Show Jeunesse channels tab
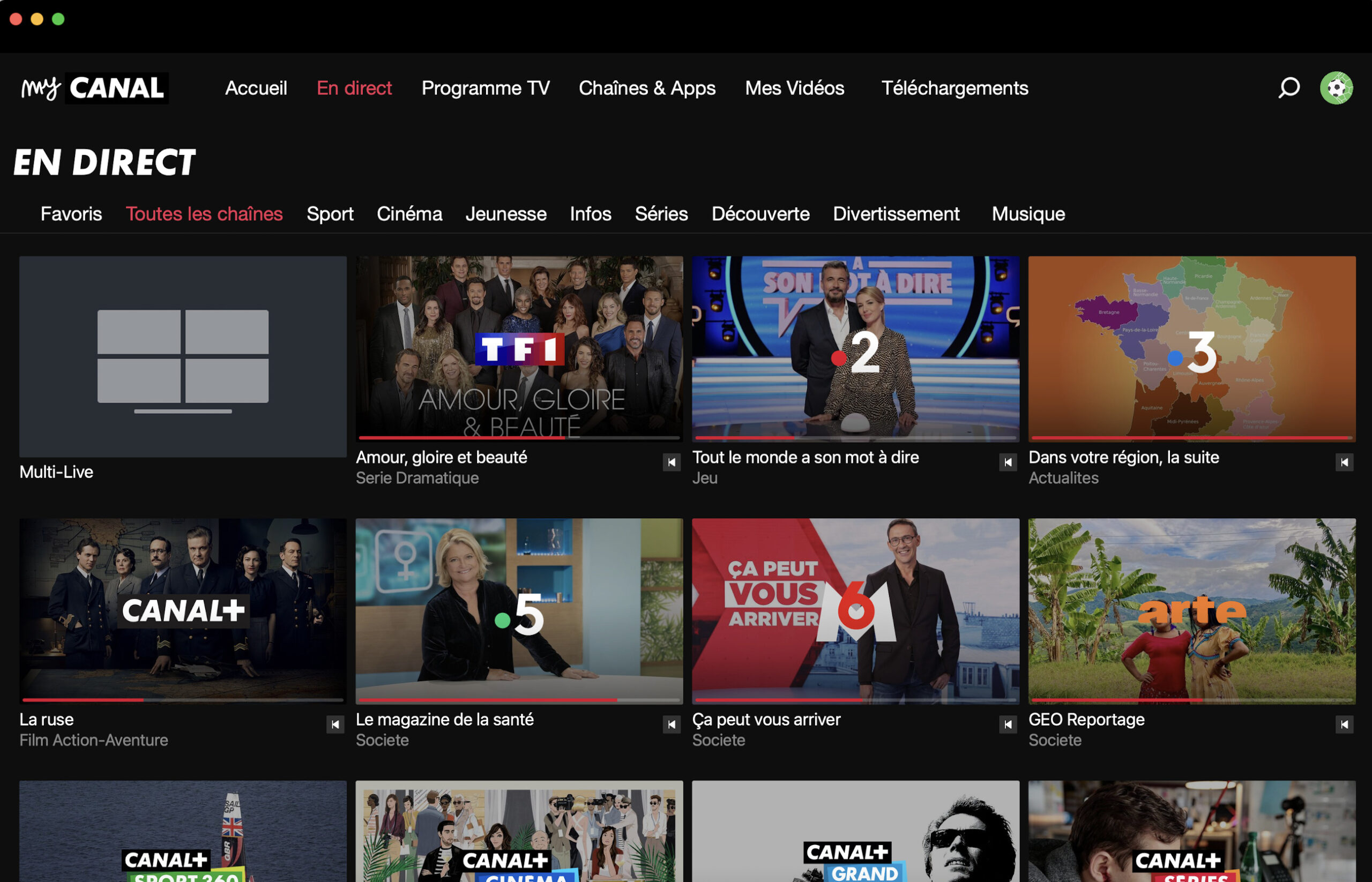1372x882 pixels. pos(506,214)
